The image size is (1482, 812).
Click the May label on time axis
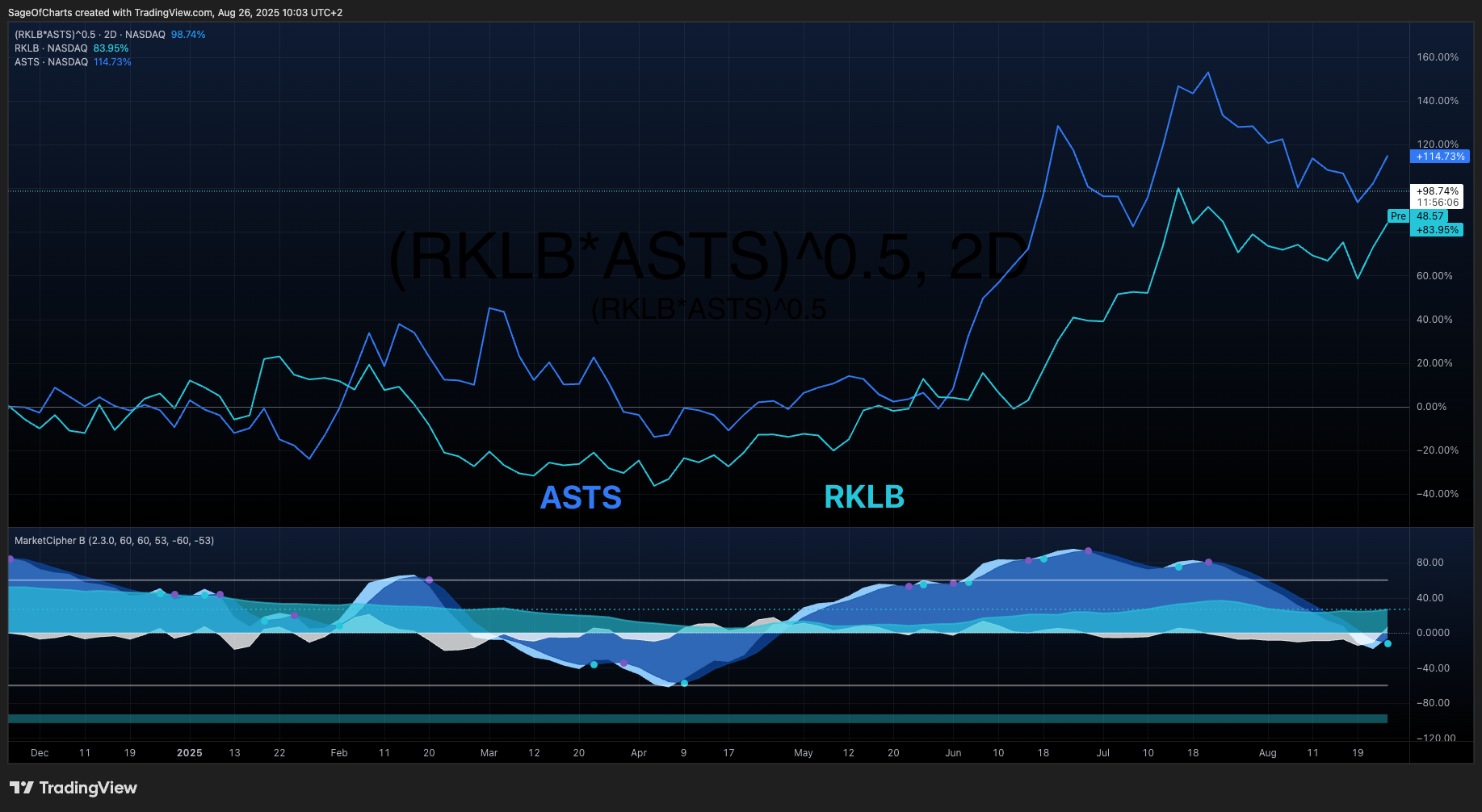[804, 753]
